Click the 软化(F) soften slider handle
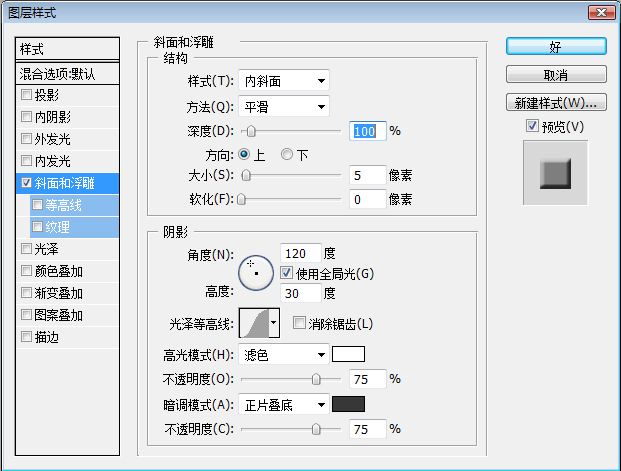The image size is (621, 471). click(241, 199)
